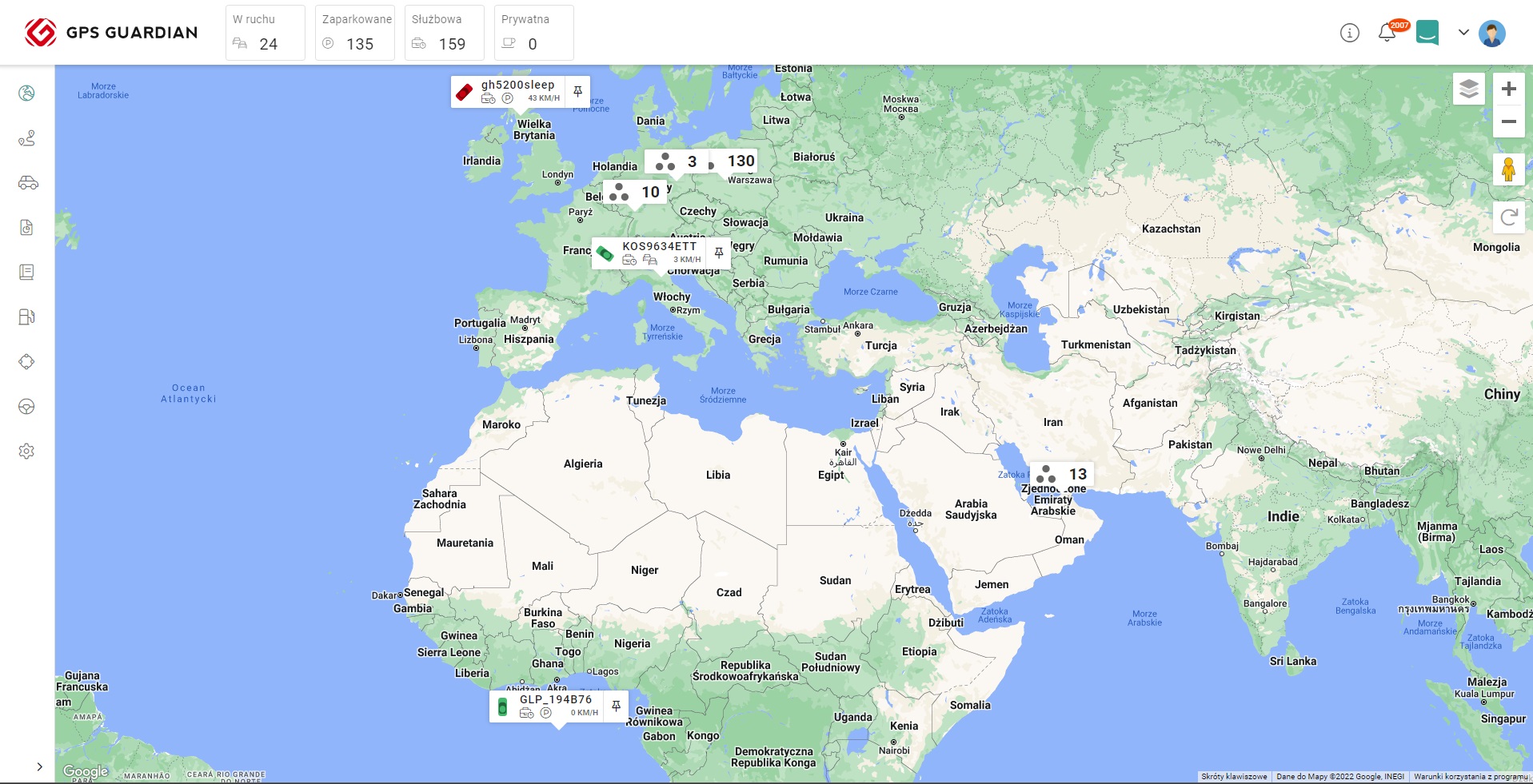
Task: Open the reports document icon in sidebar
Action: [x=26, y=228]
